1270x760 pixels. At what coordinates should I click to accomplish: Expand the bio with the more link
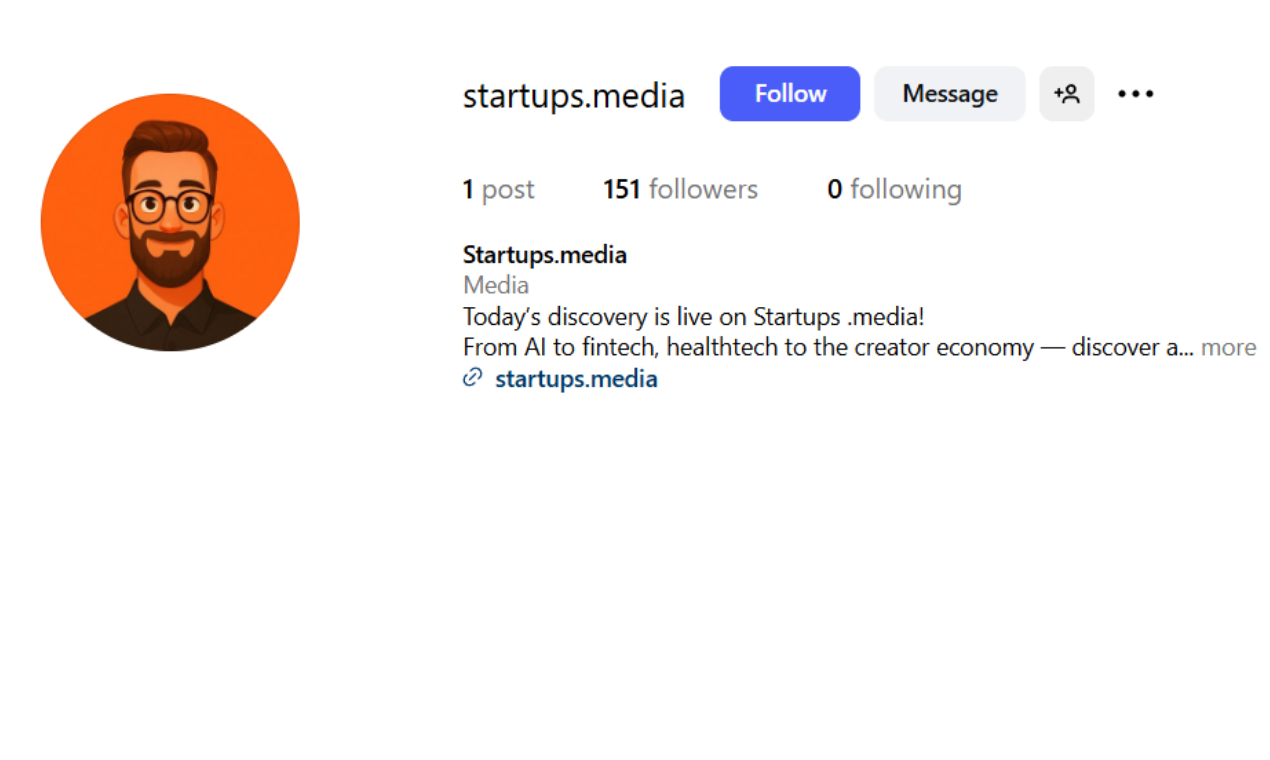1228,347
